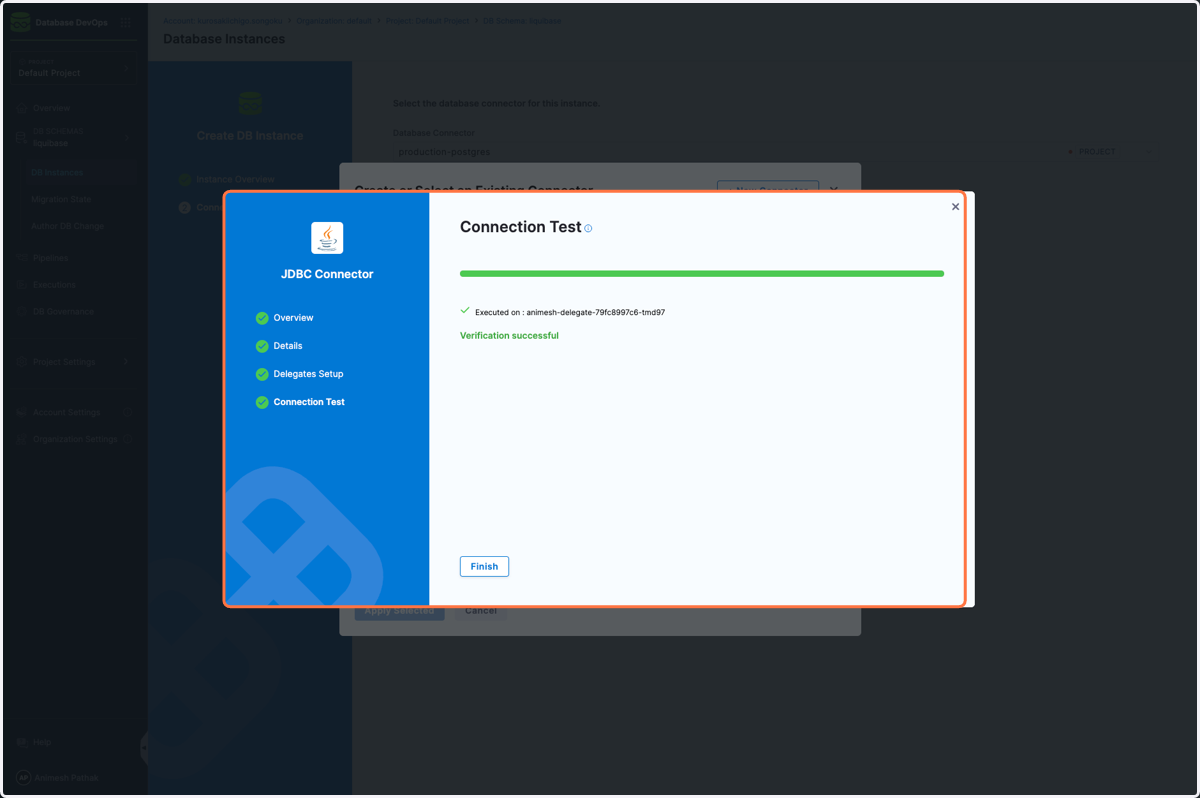Click the 'Executed on : animesh-delegate-79fc8997c6-tmd97' text

pyautogui.click(x=570, y=313)
